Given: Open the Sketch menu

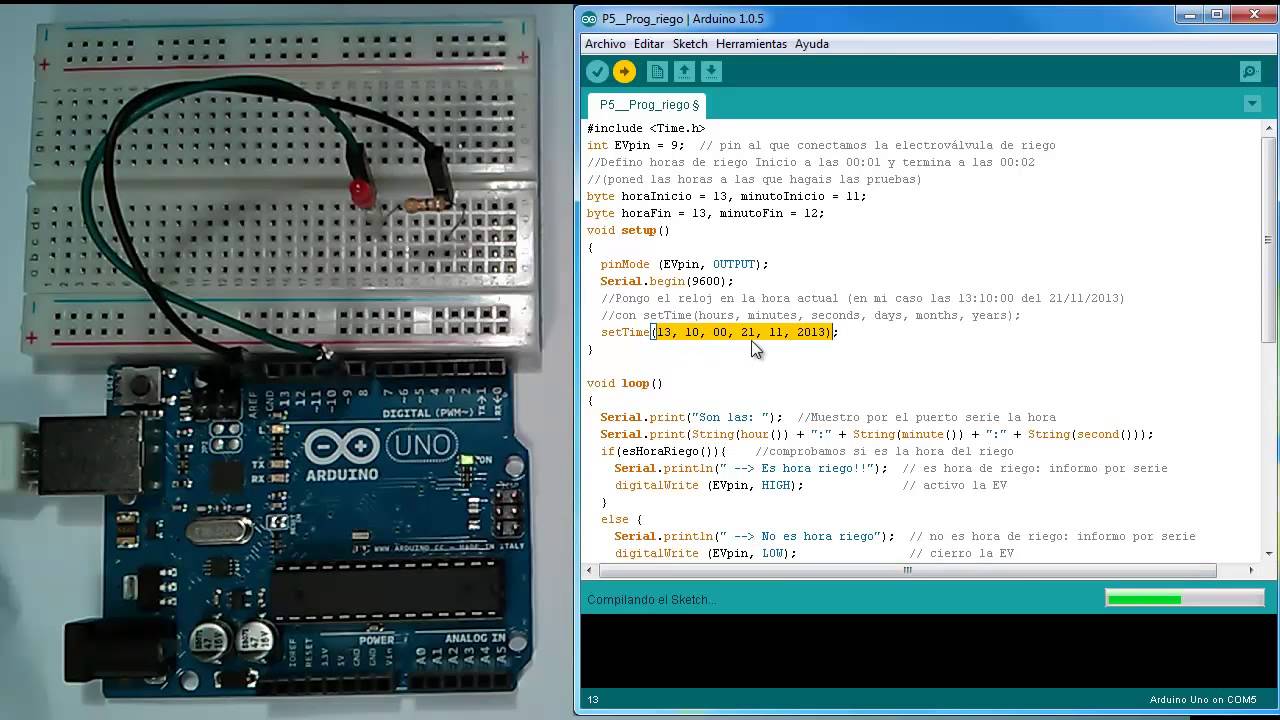Looking at the screenshot, I should pos(690,44).
